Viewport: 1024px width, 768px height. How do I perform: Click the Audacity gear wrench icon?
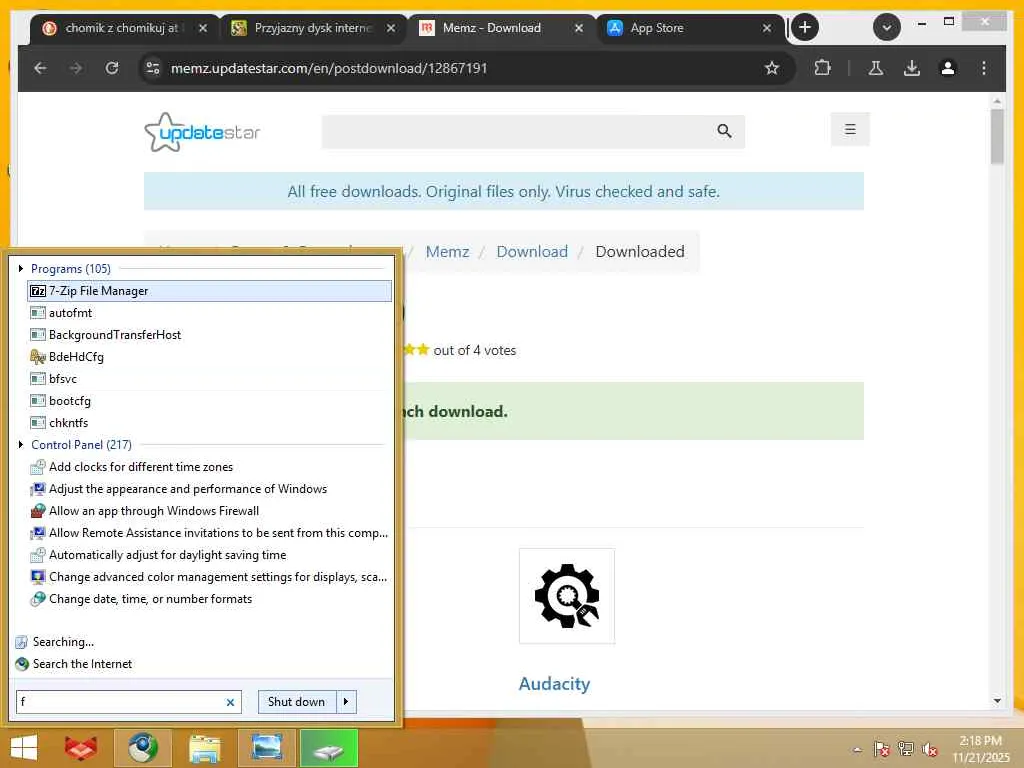click(566, 596)
